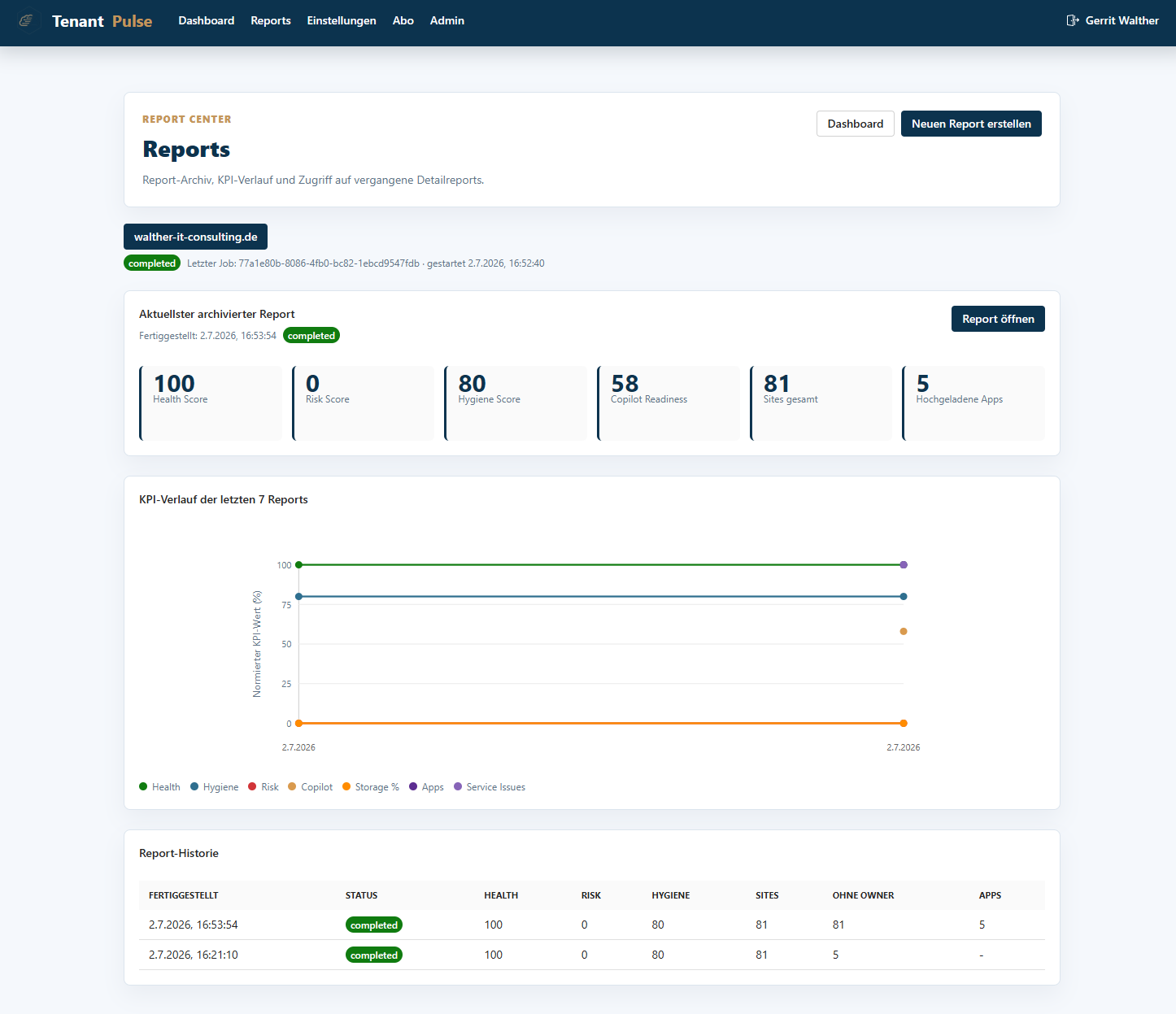Click Neuen Report erstellen button
The width and height of the screenshot is (1176, 1014).
[971, 124]
